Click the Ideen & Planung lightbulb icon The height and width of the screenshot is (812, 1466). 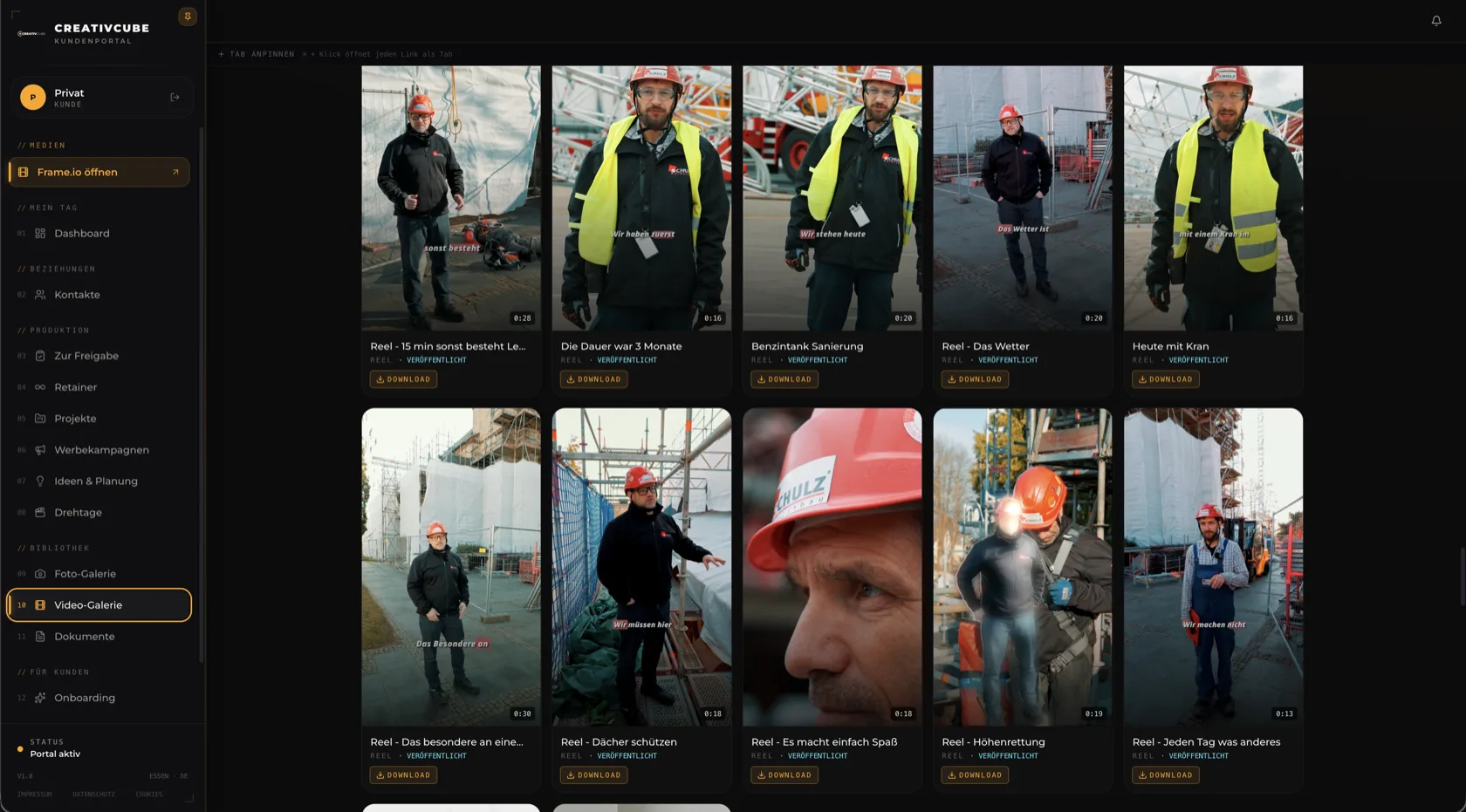(x=40, y=481)
